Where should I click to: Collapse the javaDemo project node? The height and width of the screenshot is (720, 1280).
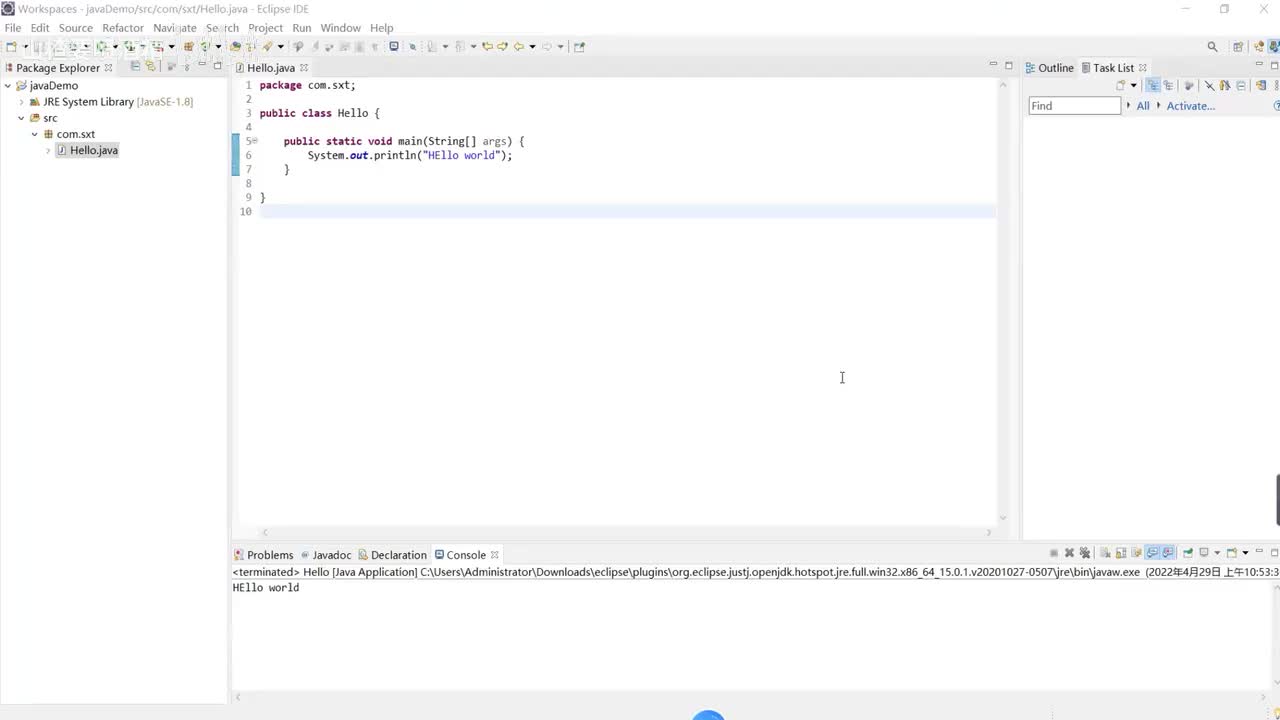(8, 86)
